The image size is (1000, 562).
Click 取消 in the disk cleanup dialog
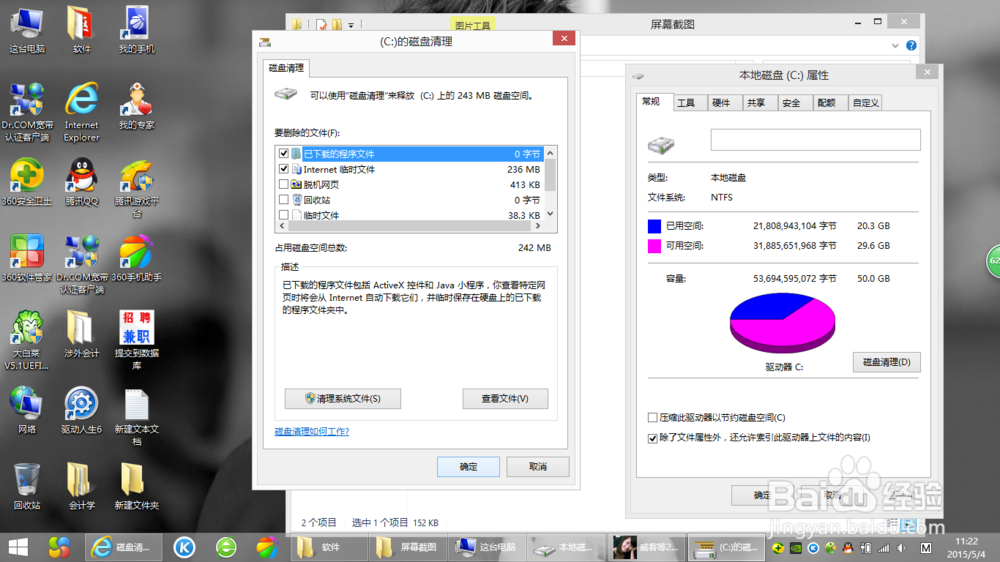pyautogui.click(x=538, y=467)
